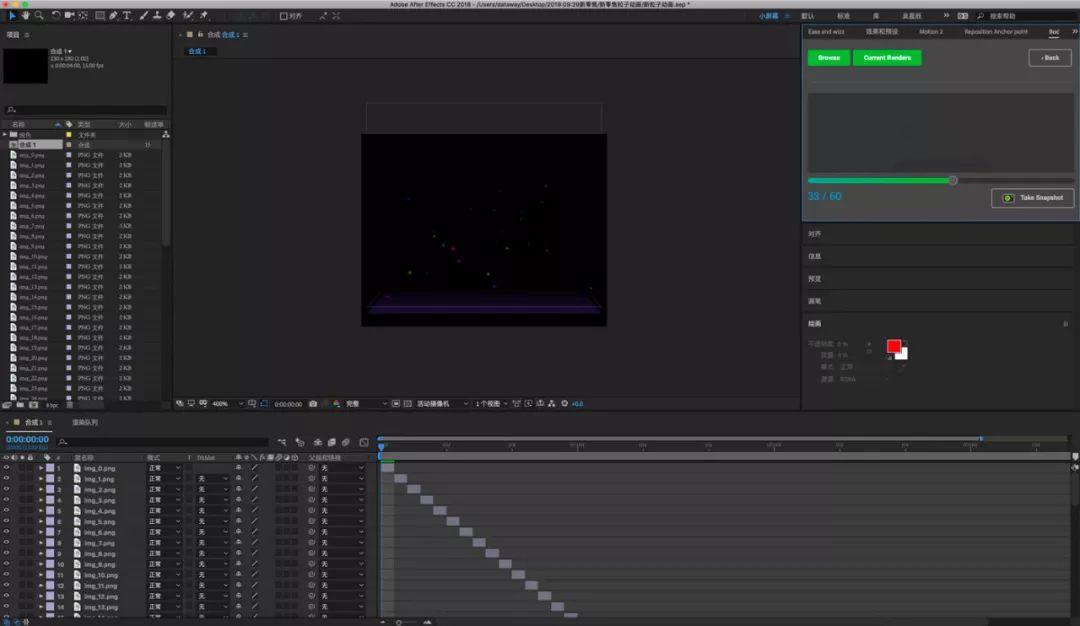
Task: Select the Hand tool in the toolbar
Action: 25,16
